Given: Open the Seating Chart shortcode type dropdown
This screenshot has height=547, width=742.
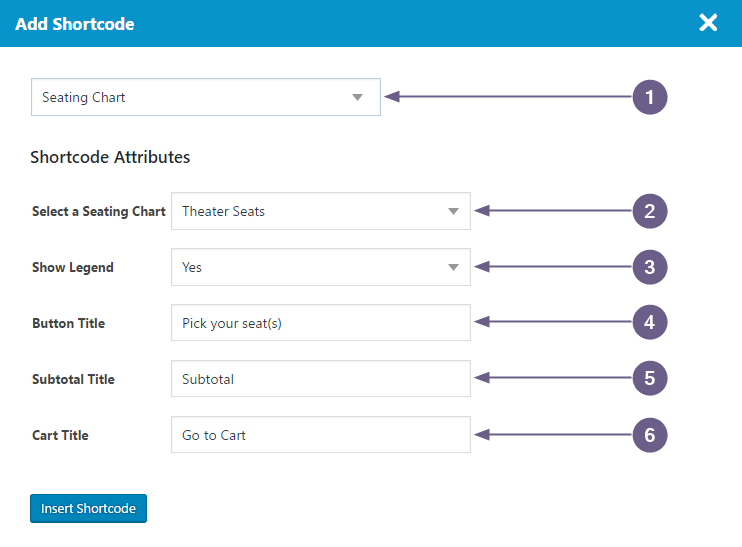Looking at the screenshot, I should pos(206,97).
